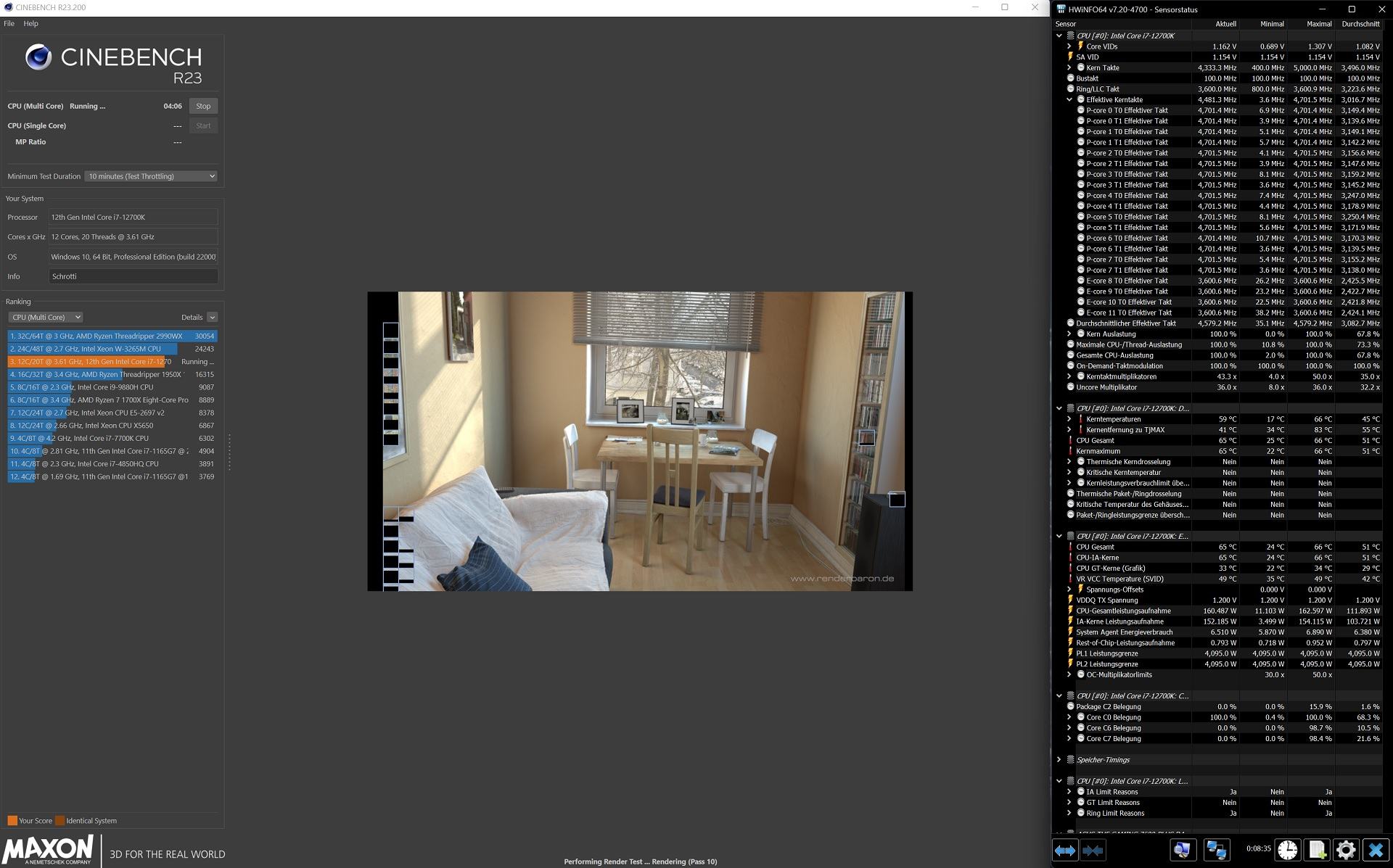Viewport: 1393px width, 868px height.
Task: Click the Kern Takte clock icon
Action: click(x=1080, y=67)
